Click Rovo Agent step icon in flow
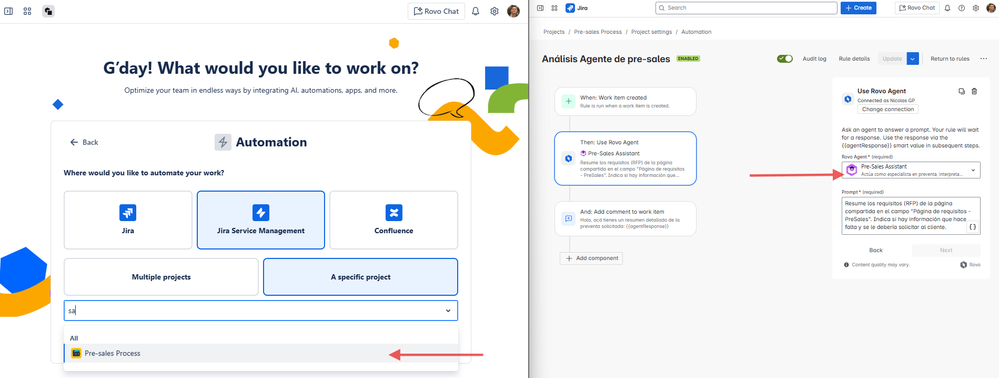Image resolution: width=999 pixels, height=378 pixels. click(x=568, y=158)
